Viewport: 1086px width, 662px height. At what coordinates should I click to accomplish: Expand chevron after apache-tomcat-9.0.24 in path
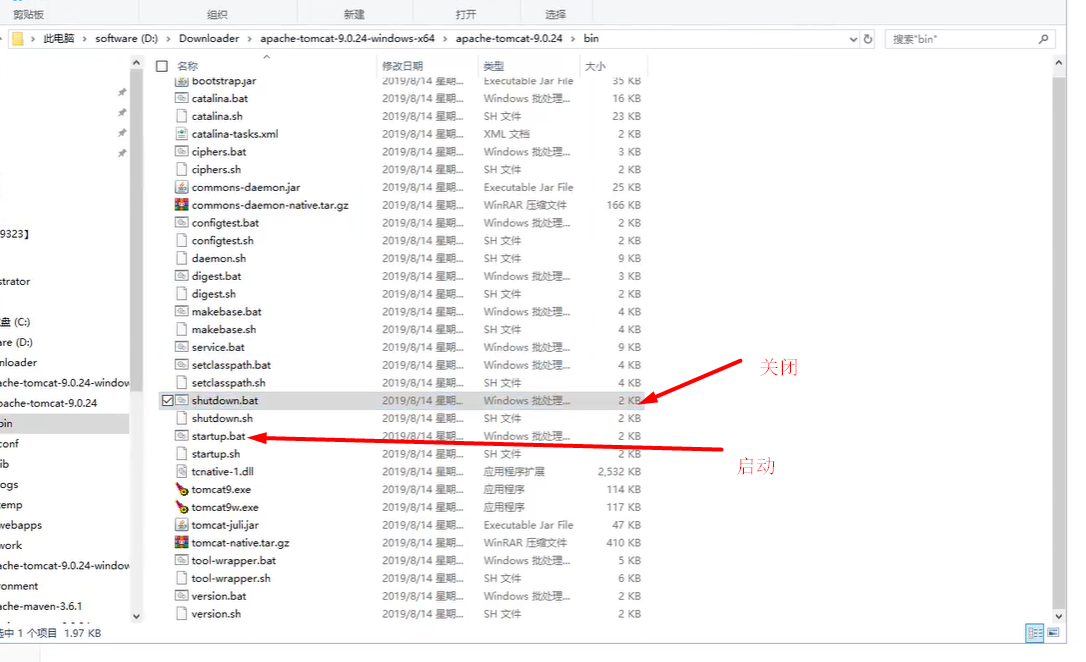click(573, 39)
